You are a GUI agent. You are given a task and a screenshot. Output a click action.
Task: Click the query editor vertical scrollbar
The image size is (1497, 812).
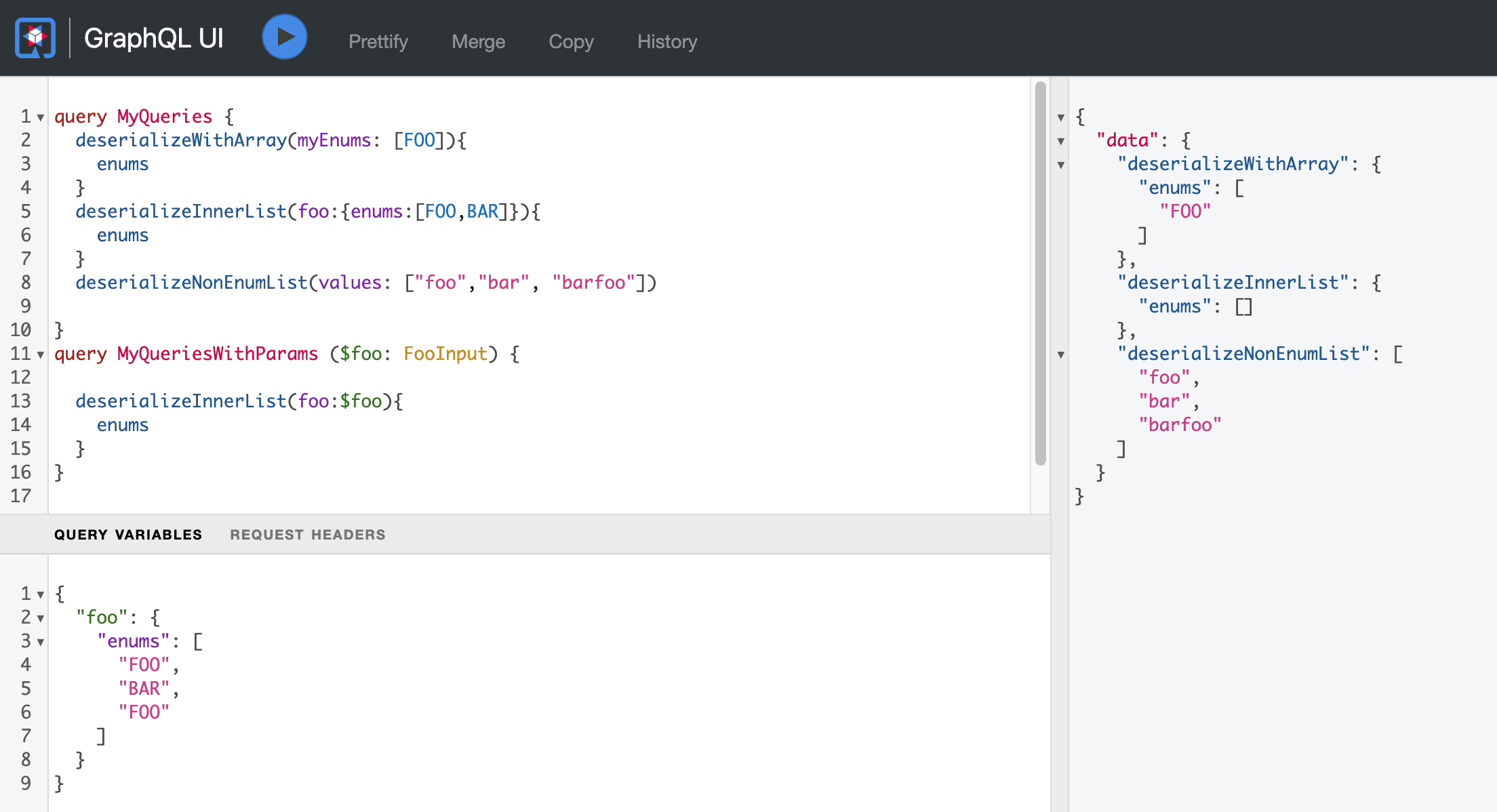pos(1041,274)
